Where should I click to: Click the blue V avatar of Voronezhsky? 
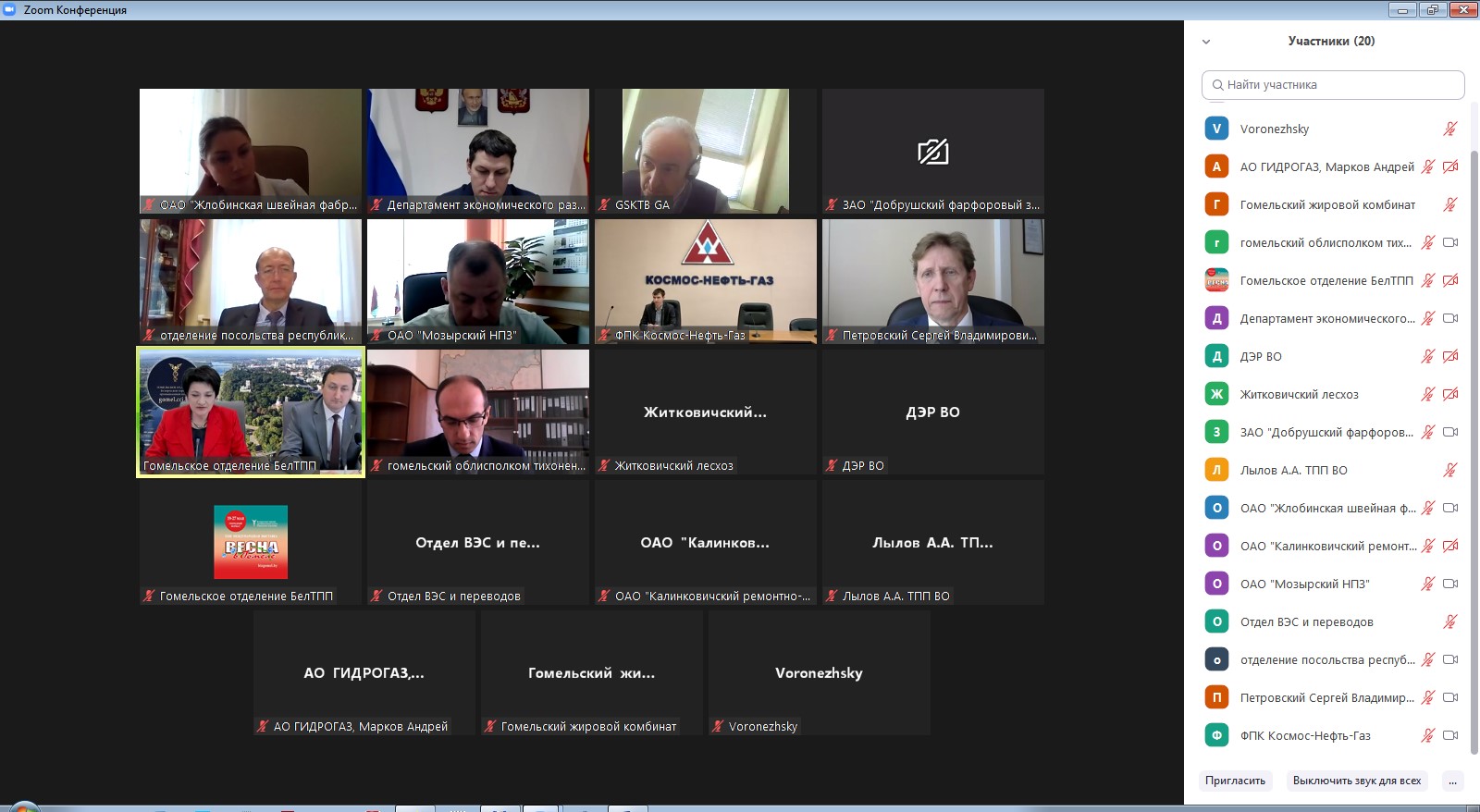point(1216,129)
